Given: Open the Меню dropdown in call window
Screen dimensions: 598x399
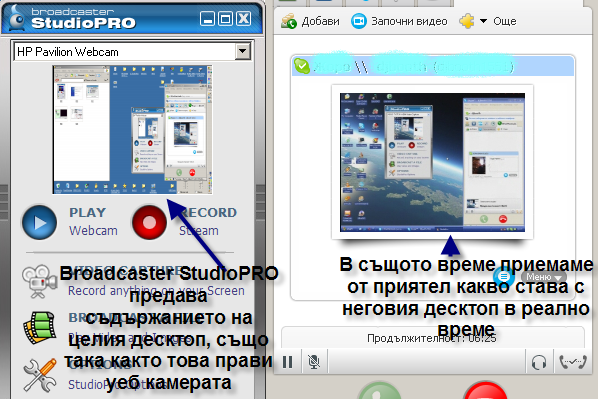Looking at the screenshot, I should pos(543,277).
